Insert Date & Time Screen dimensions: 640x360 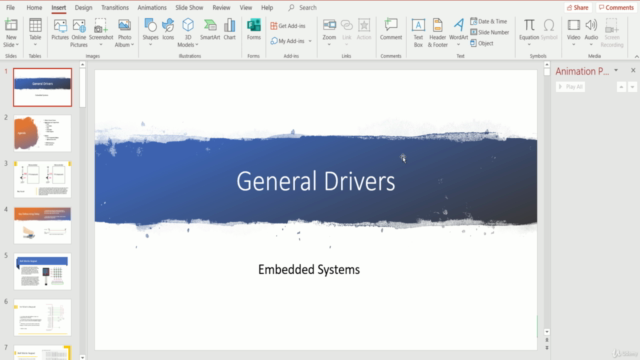pyautogui.click(x=489, y=21)
